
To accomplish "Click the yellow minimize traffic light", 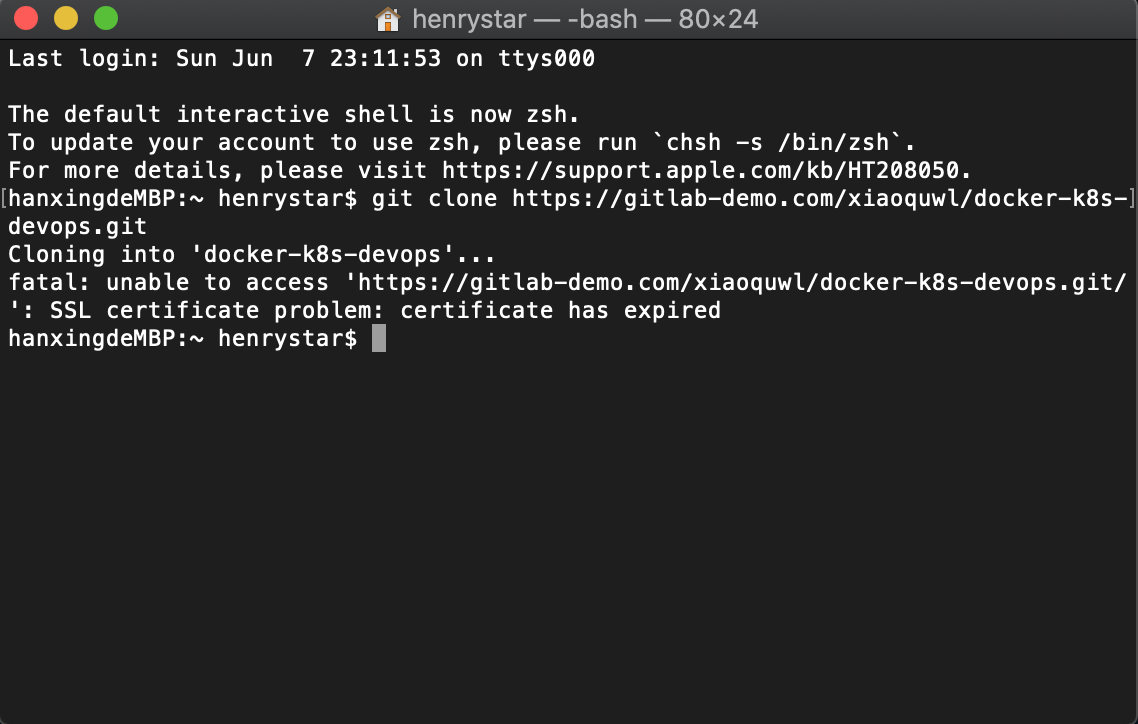I will click(65, 18).
